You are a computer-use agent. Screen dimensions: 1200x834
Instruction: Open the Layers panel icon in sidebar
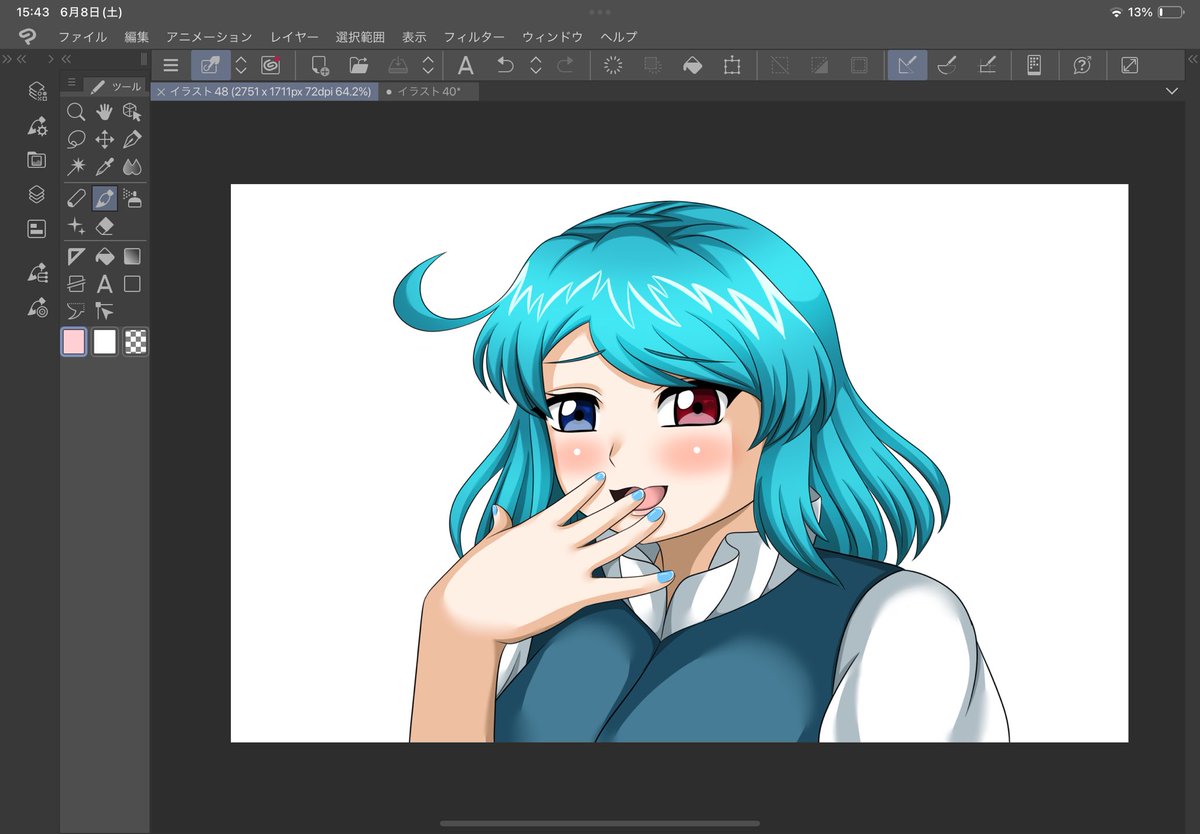37,194
